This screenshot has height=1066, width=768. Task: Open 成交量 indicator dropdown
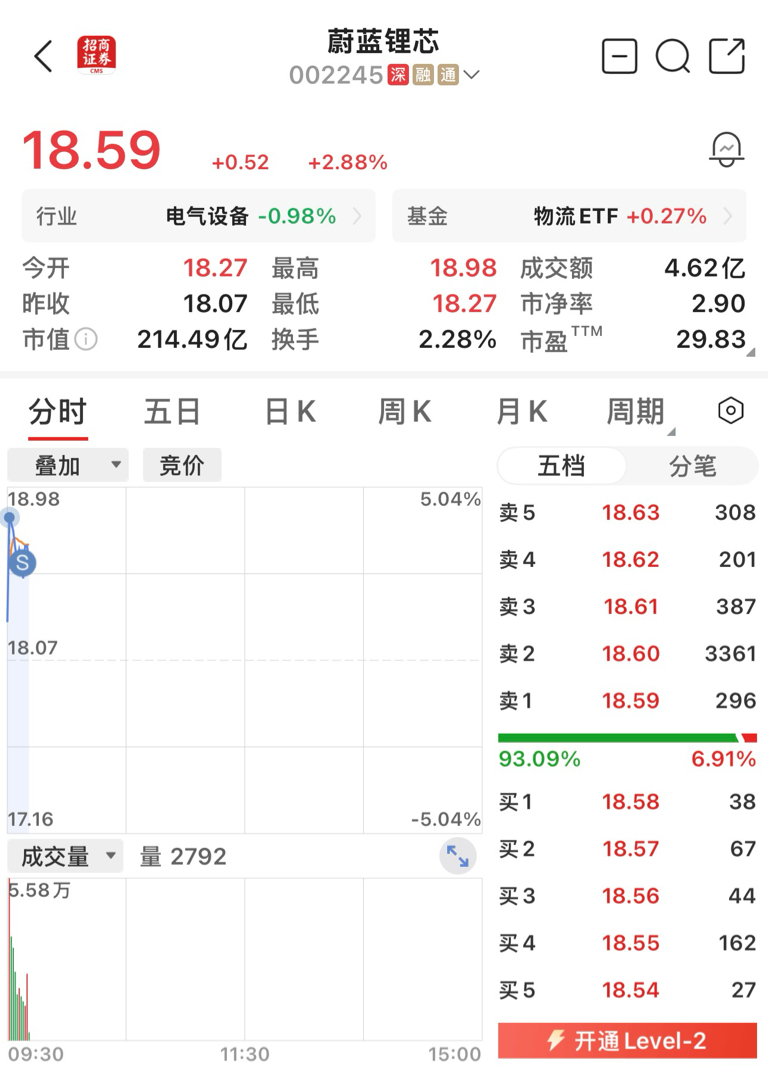point(65,857)
